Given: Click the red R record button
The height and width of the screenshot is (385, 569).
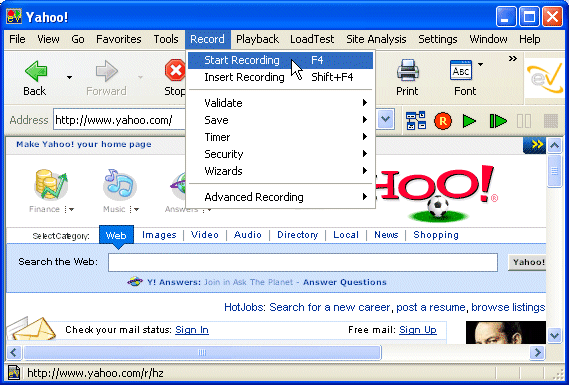Looking at the screenshot, I should click(443, 121).
